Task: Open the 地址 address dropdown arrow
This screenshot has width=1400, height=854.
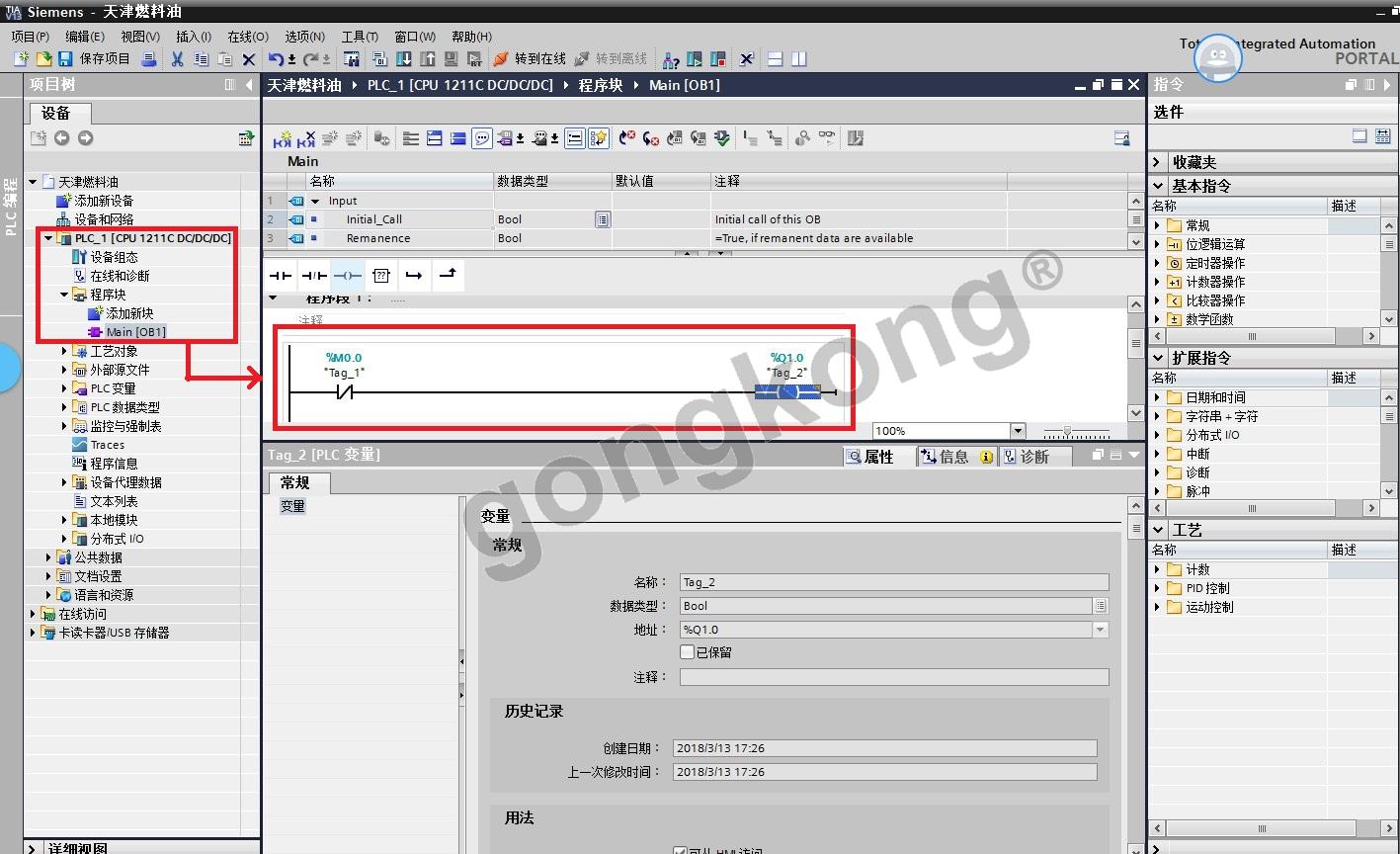Action: click(1101, 630)
